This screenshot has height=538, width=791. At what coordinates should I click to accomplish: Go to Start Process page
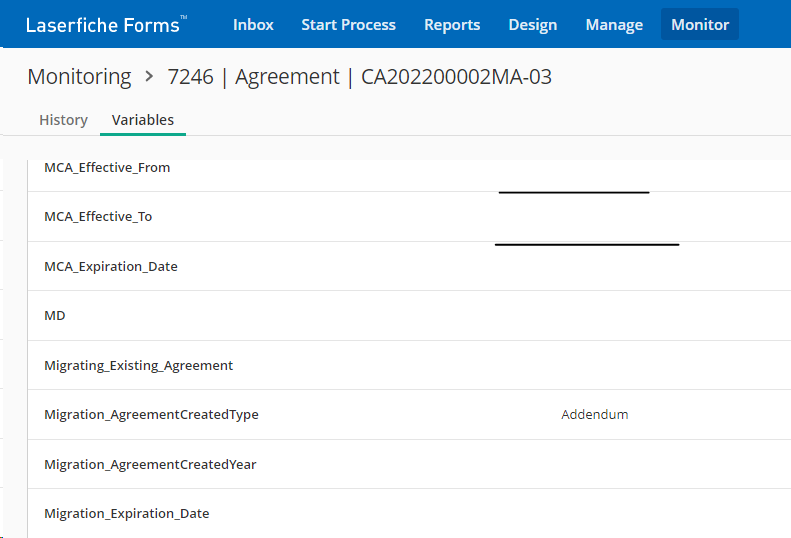point(349,24)
